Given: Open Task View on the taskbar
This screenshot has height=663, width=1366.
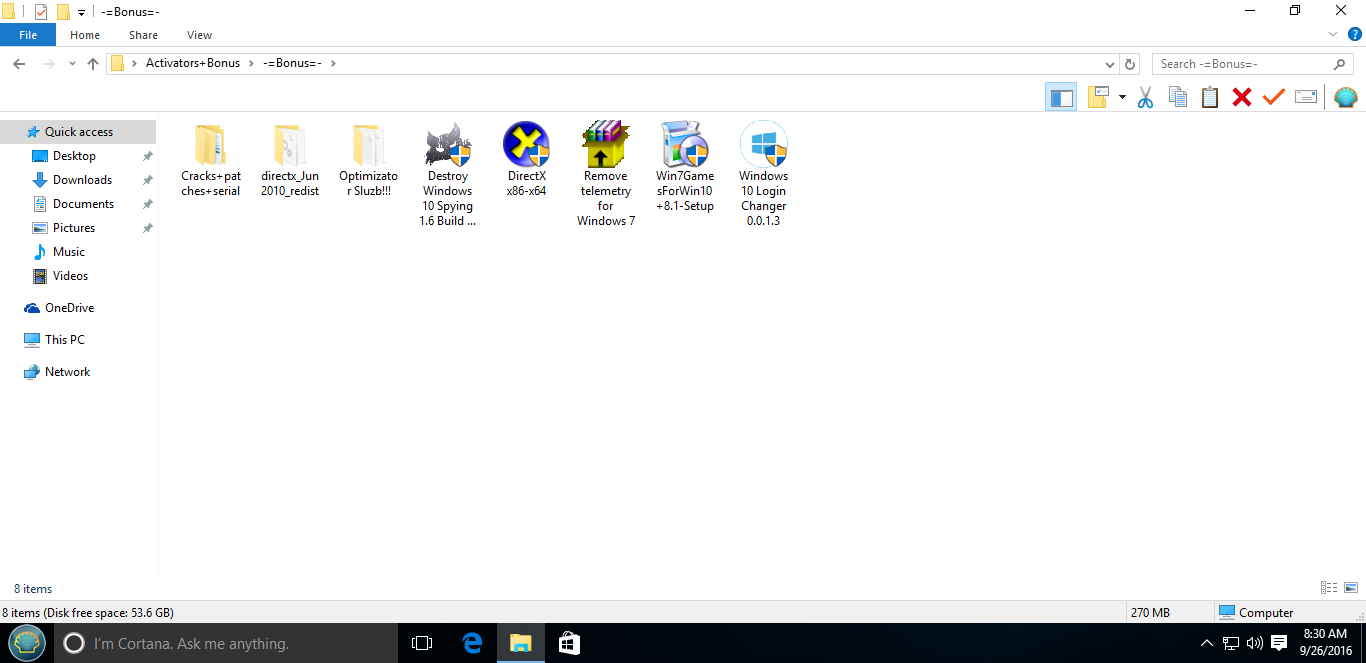Looking at the screenshot, I should coord(421,643).
